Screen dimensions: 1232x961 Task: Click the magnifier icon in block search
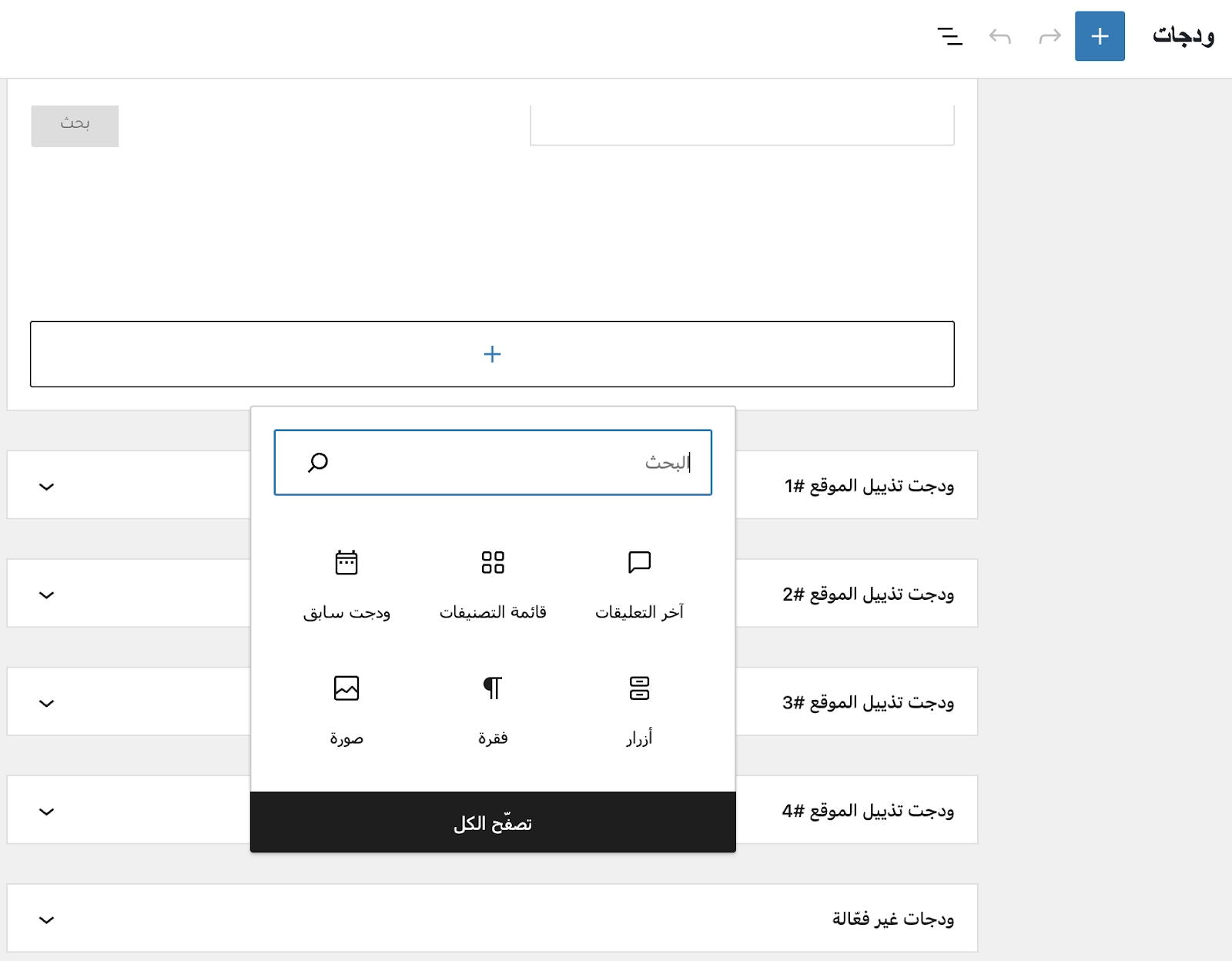pyautogui.click(x=318, y=462)
